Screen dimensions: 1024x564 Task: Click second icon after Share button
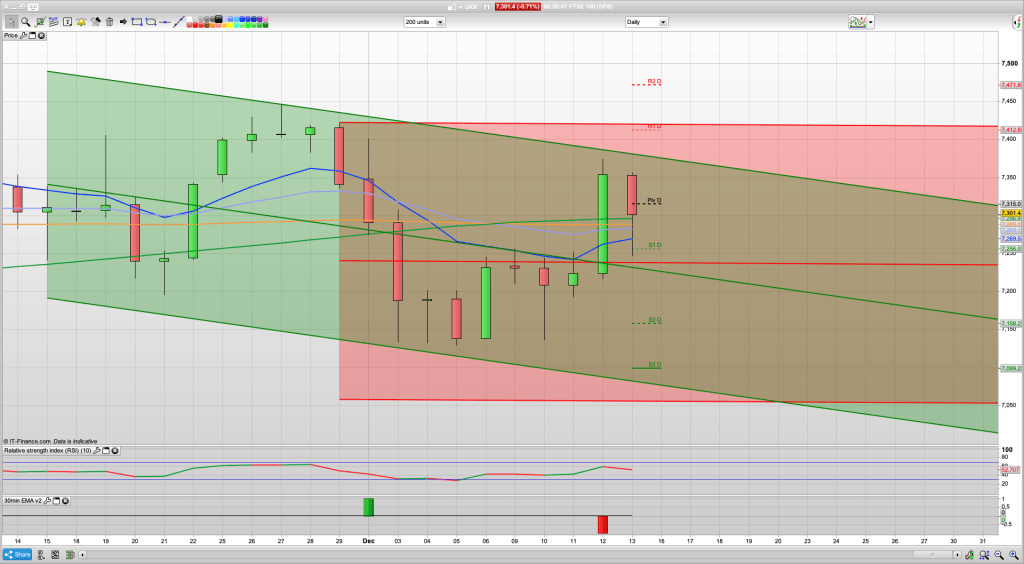(x=55, y=555)
